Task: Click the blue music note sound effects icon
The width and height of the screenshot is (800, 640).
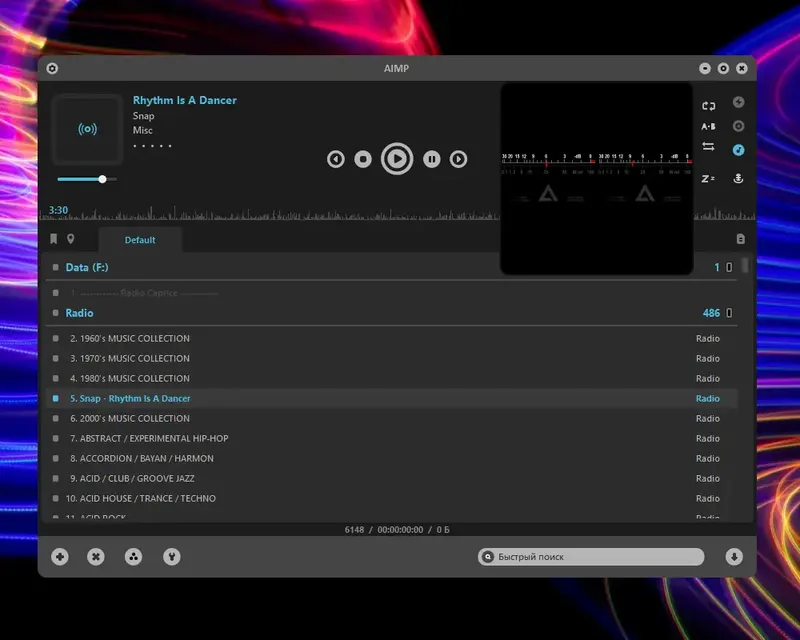Action: coord(738,150)
